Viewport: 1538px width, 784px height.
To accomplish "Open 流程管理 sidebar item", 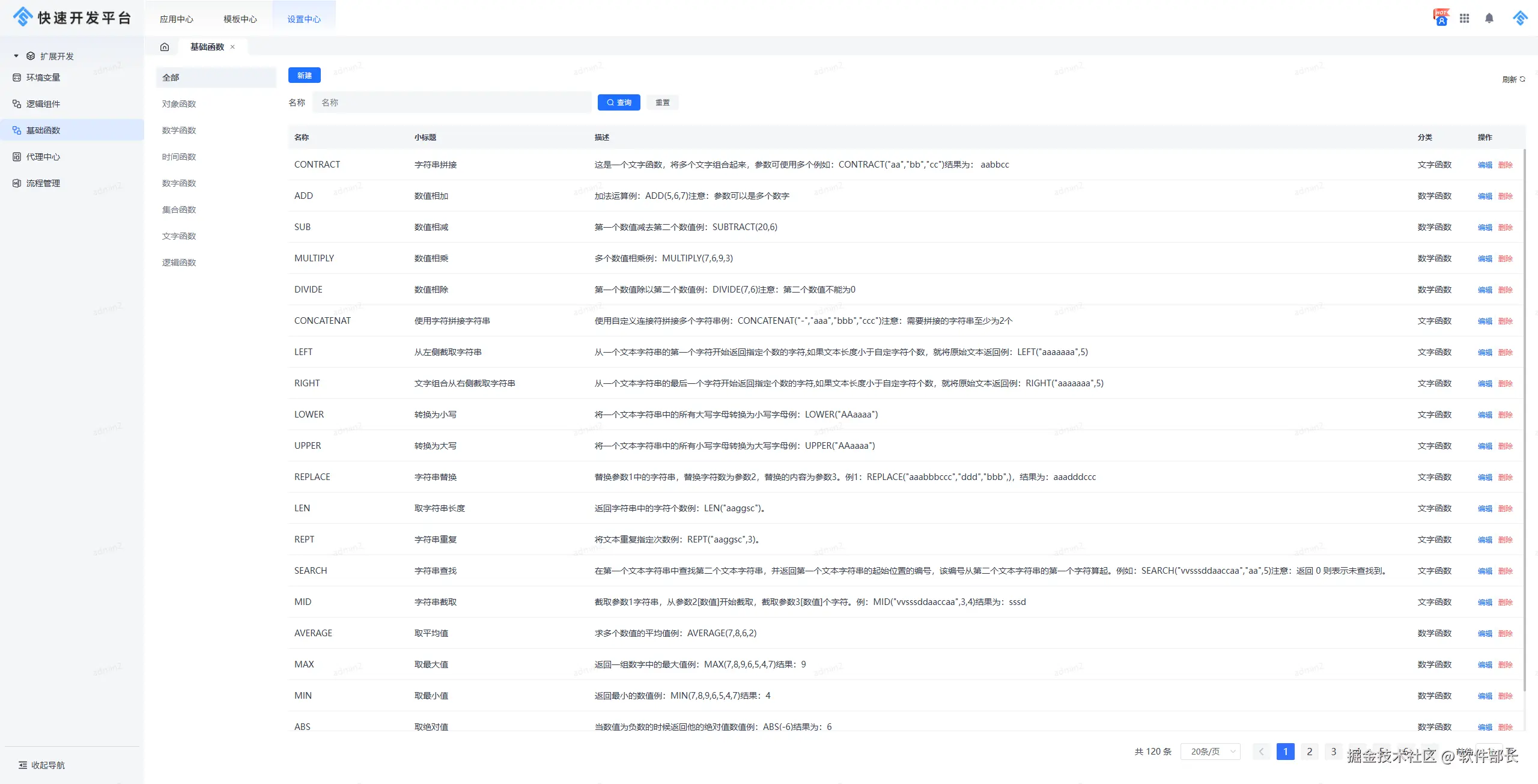I will (43, 183).
